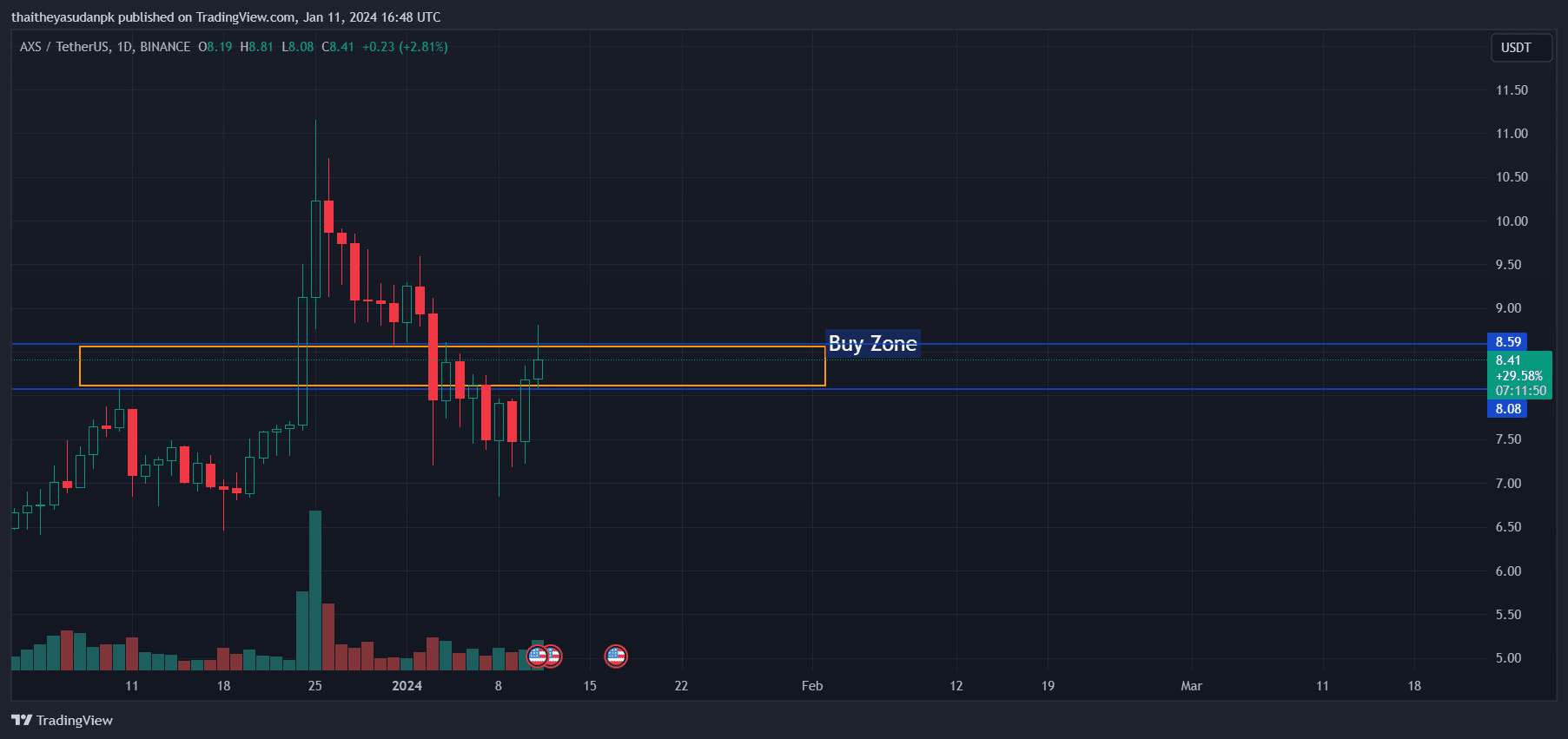Click the tallest volume bar
This screenshot has width=1568, height=739.
pyautogui.click(x=315, y=591)
